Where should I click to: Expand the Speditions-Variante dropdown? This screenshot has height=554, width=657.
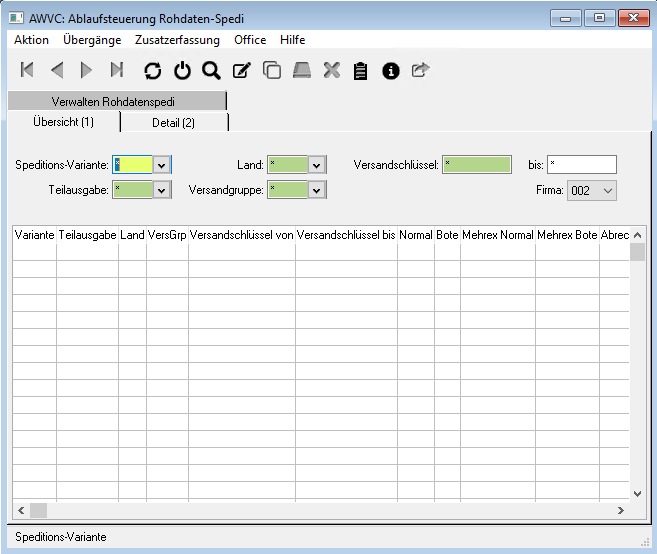coord(162,165)
